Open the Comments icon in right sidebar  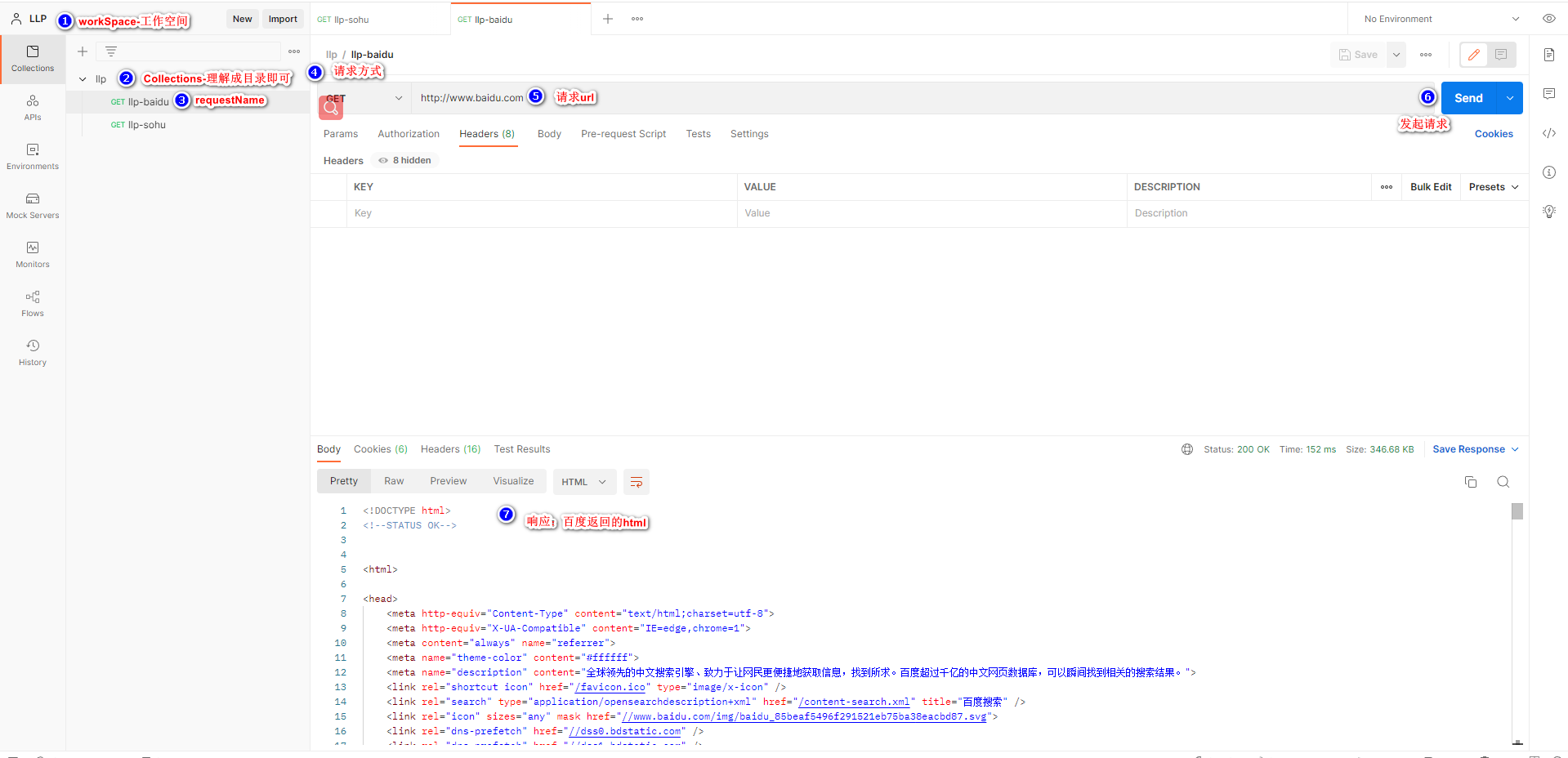pyautogui.click(x=1548, y=94)
